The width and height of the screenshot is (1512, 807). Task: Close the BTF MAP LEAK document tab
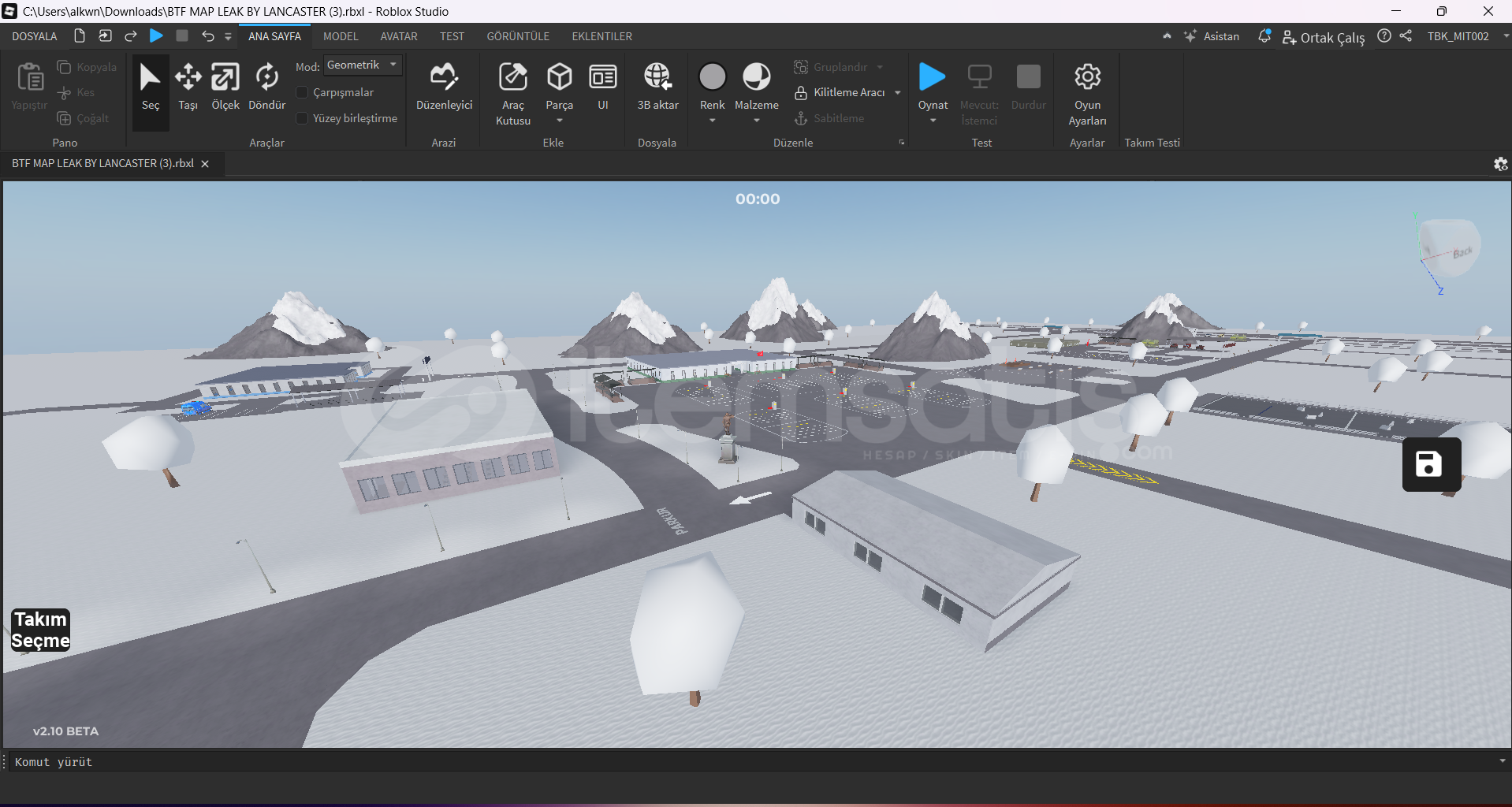click(x=205, y=164)
